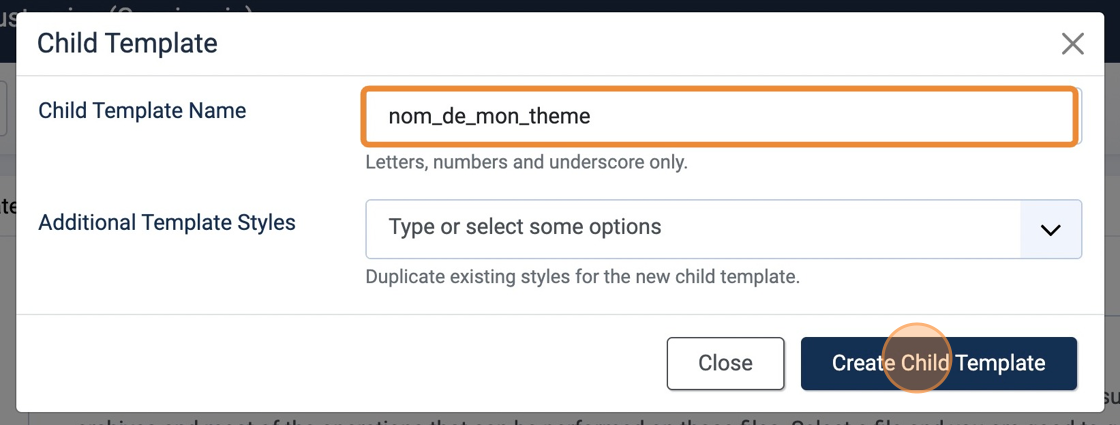This screenshot has height=425, width=1120.
Task: Click empty header space beside the dialog title
Action: (x=600, y=44)
